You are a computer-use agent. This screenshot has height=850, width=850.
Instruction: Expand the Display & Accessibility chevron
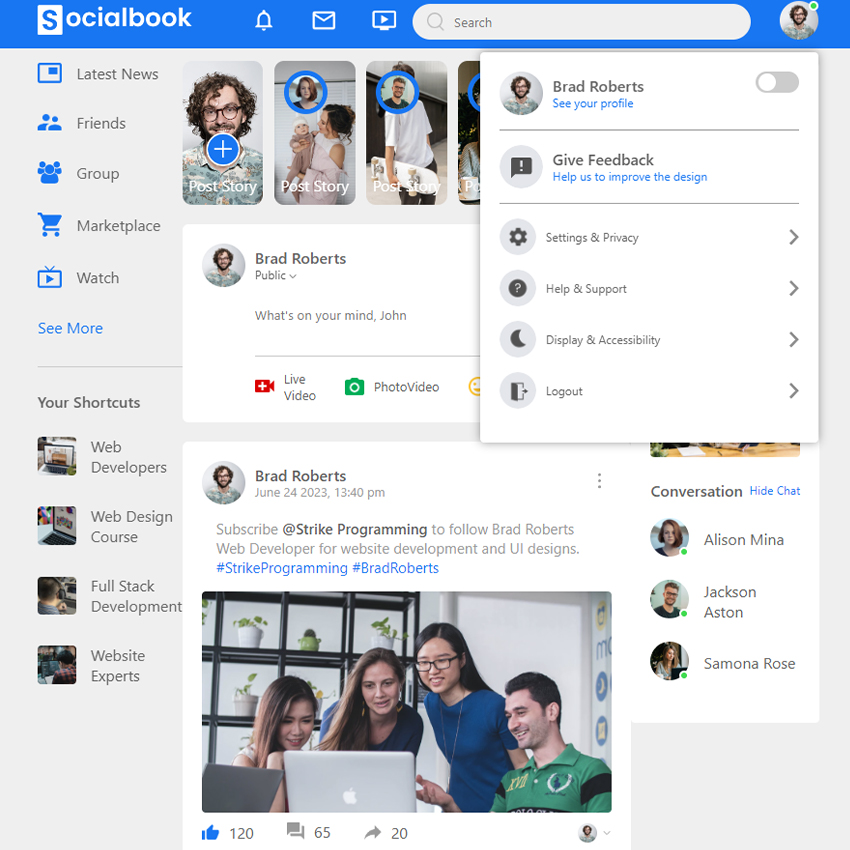point(793,339)
